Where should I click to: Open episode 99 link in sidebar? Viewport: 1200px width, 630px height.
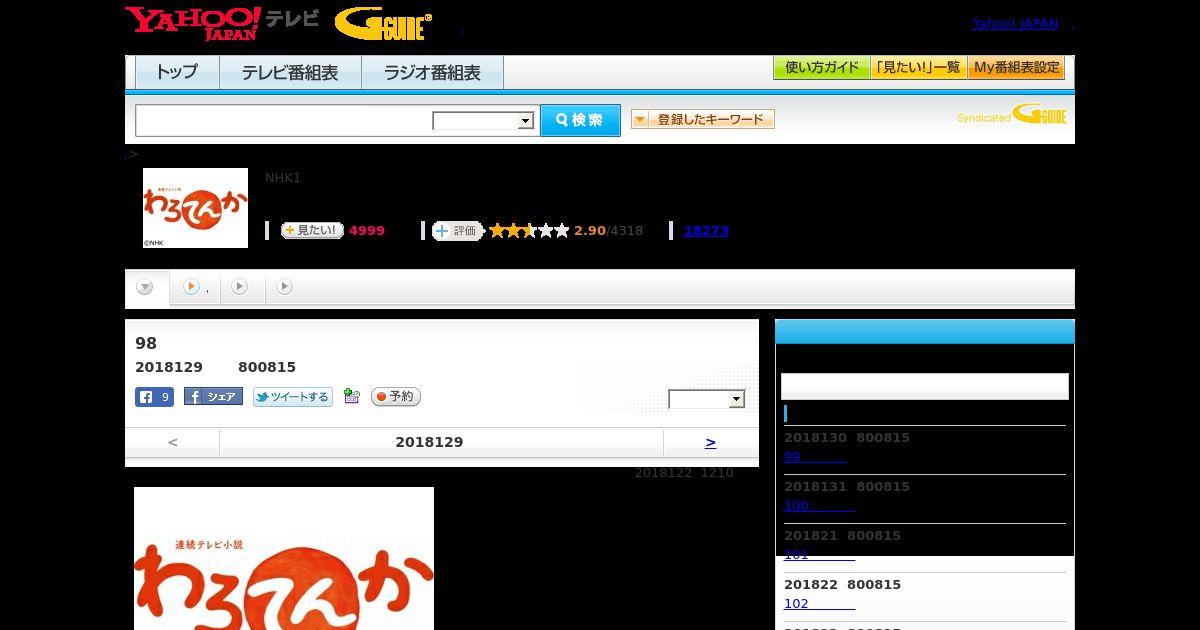[x=815, y=456]
